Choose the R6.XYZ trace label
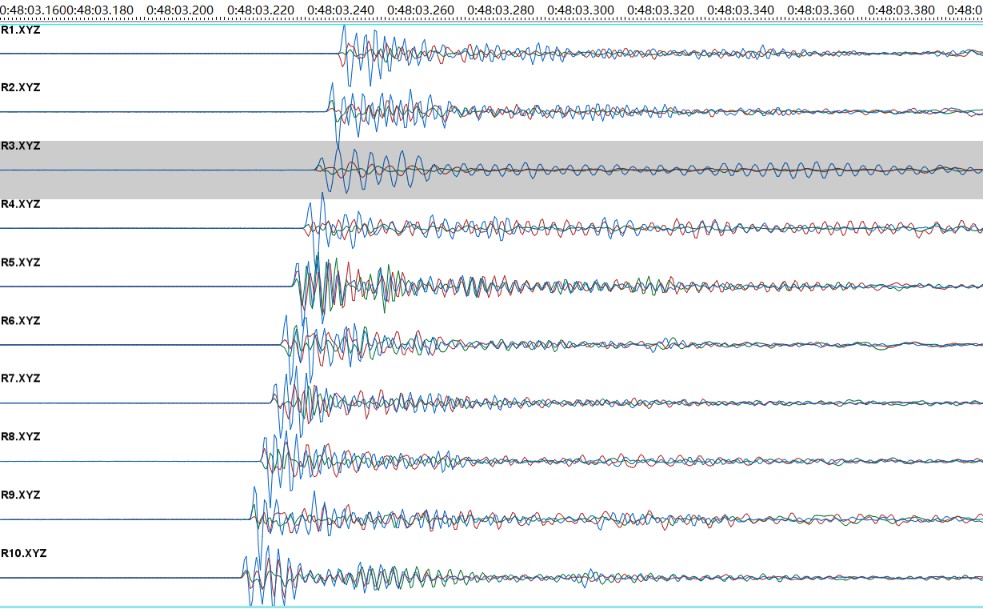This screenshot has width=983, height=609. [20, 320]
